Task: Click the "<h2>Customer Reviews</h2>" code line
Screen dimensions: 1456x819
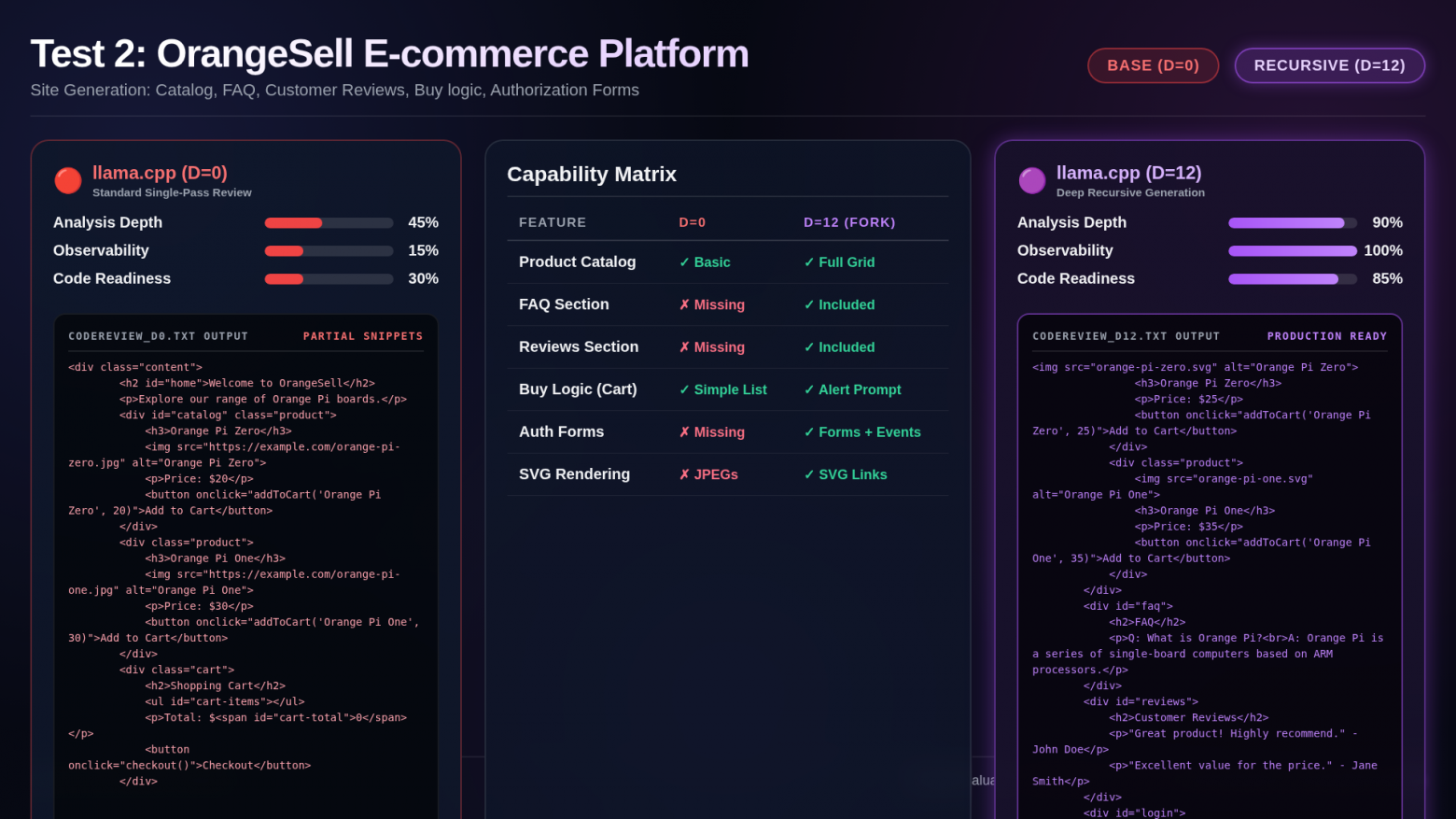Action: pyautogui.click(x=1189, y=718)
